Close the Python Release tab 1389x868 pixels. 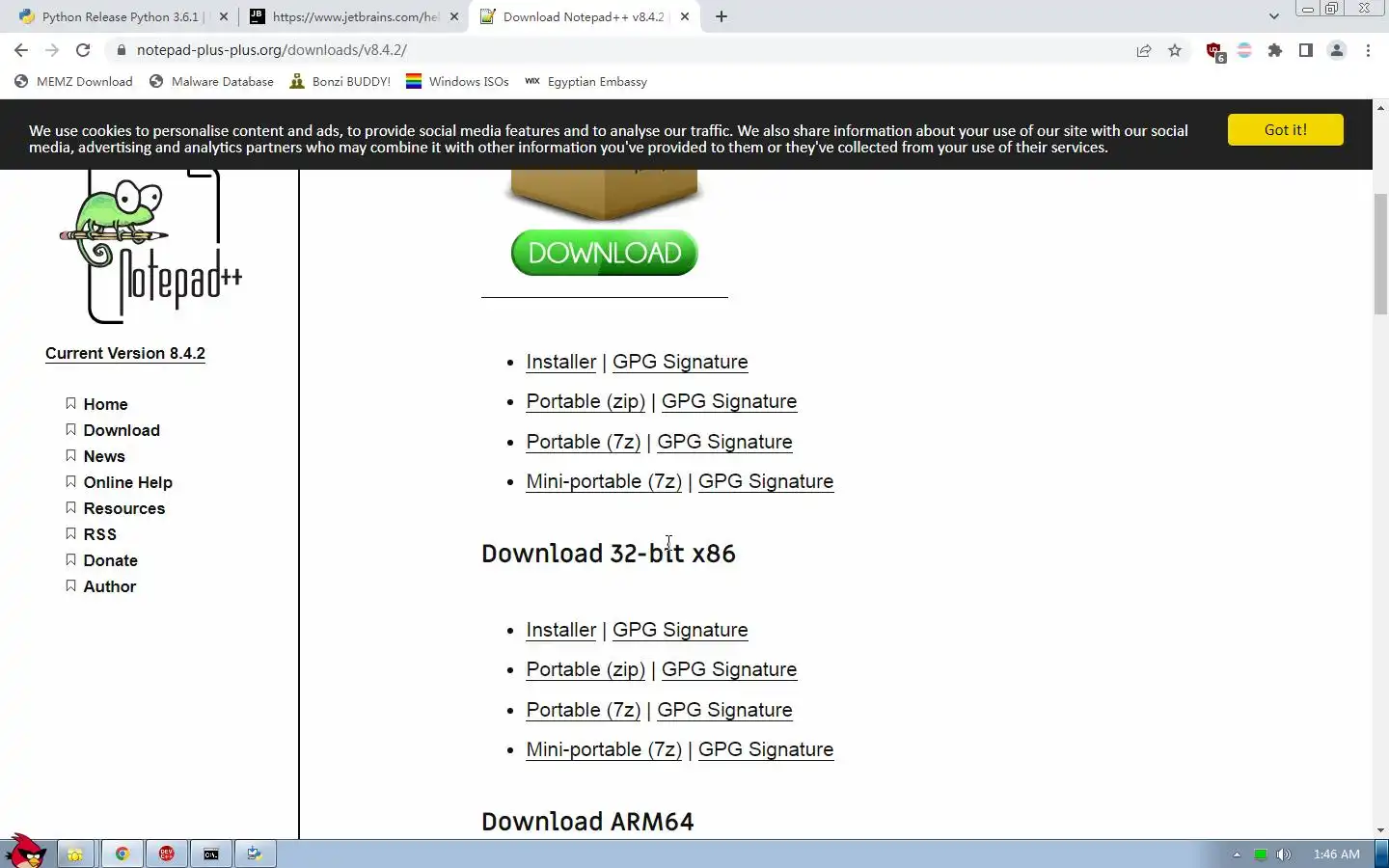tap(224, 16)
